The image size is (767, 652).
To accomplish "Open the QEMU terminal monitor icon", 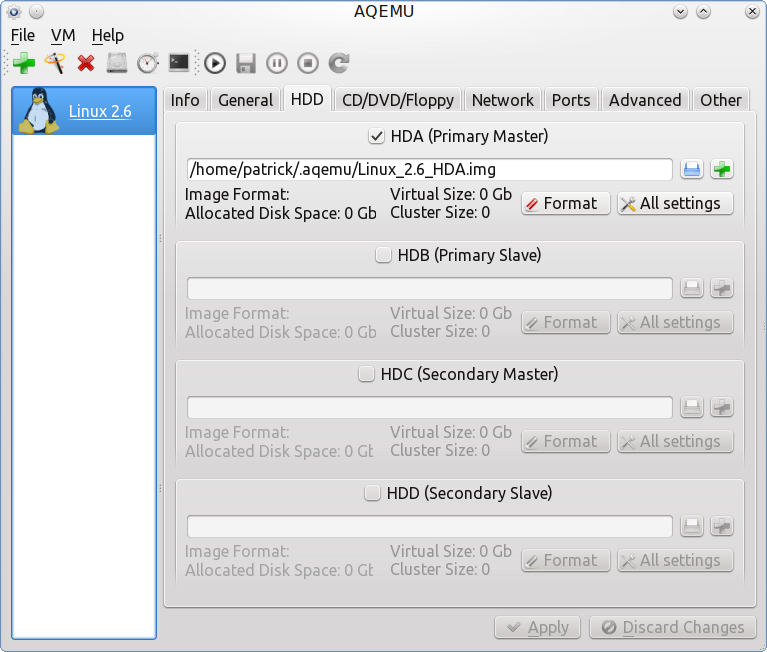I will point(179,63).
